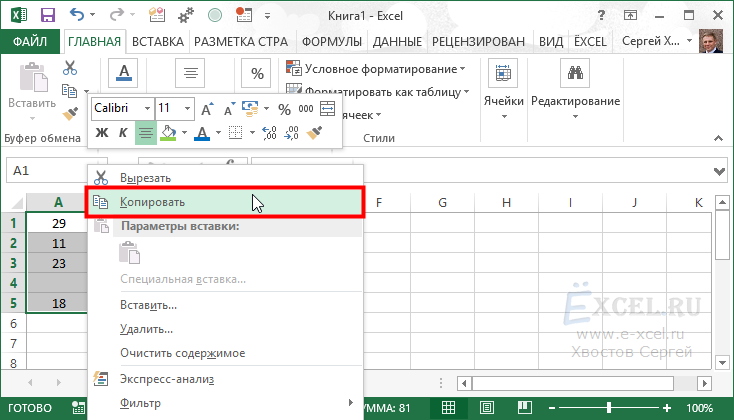
Task: Open borders dropdown arrow in mini toolbar
Action: point(252,133)
